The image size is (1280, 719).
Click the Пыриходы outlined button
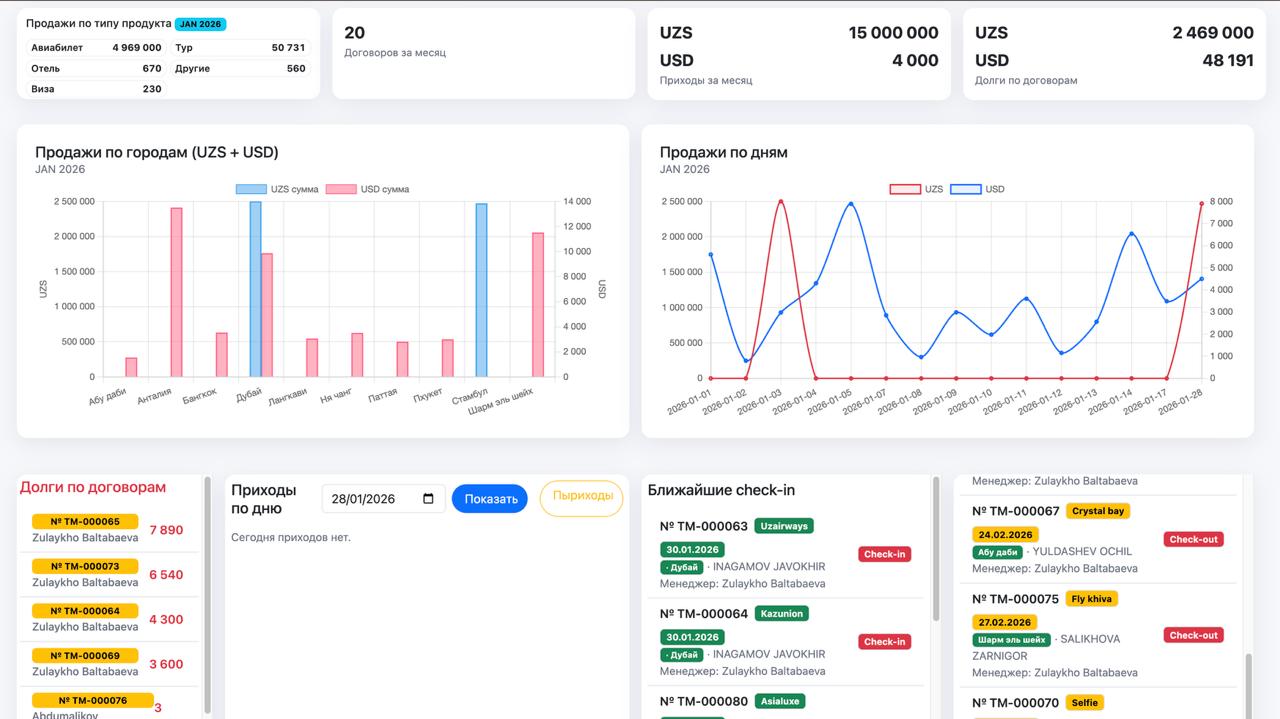pos(581,496)
